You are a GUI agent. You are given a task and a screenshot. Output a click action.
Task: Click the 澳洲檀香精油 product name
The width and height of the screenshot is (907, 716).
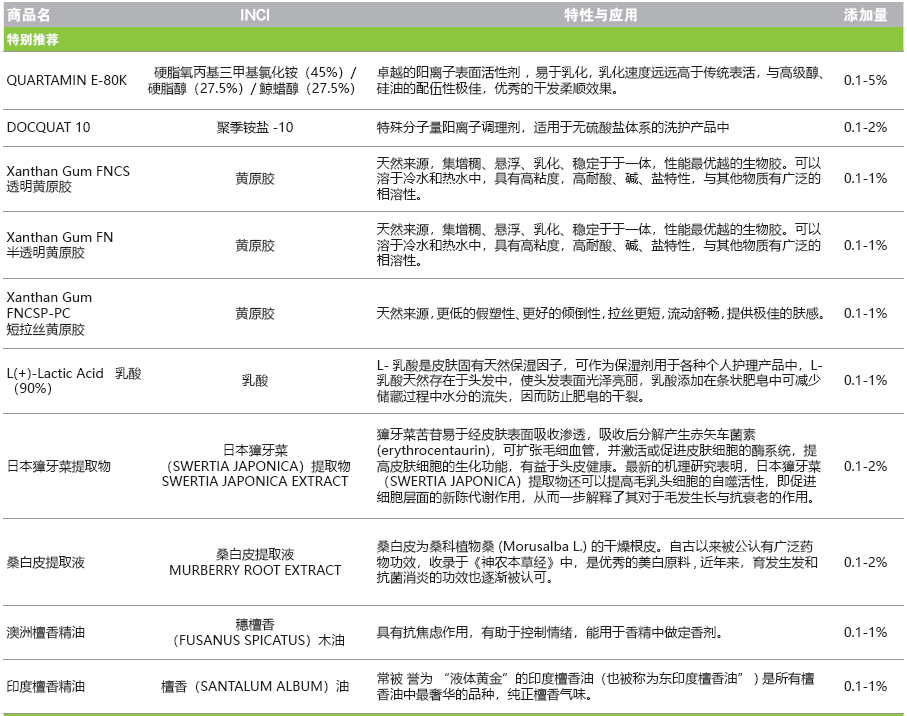point(46,632)
